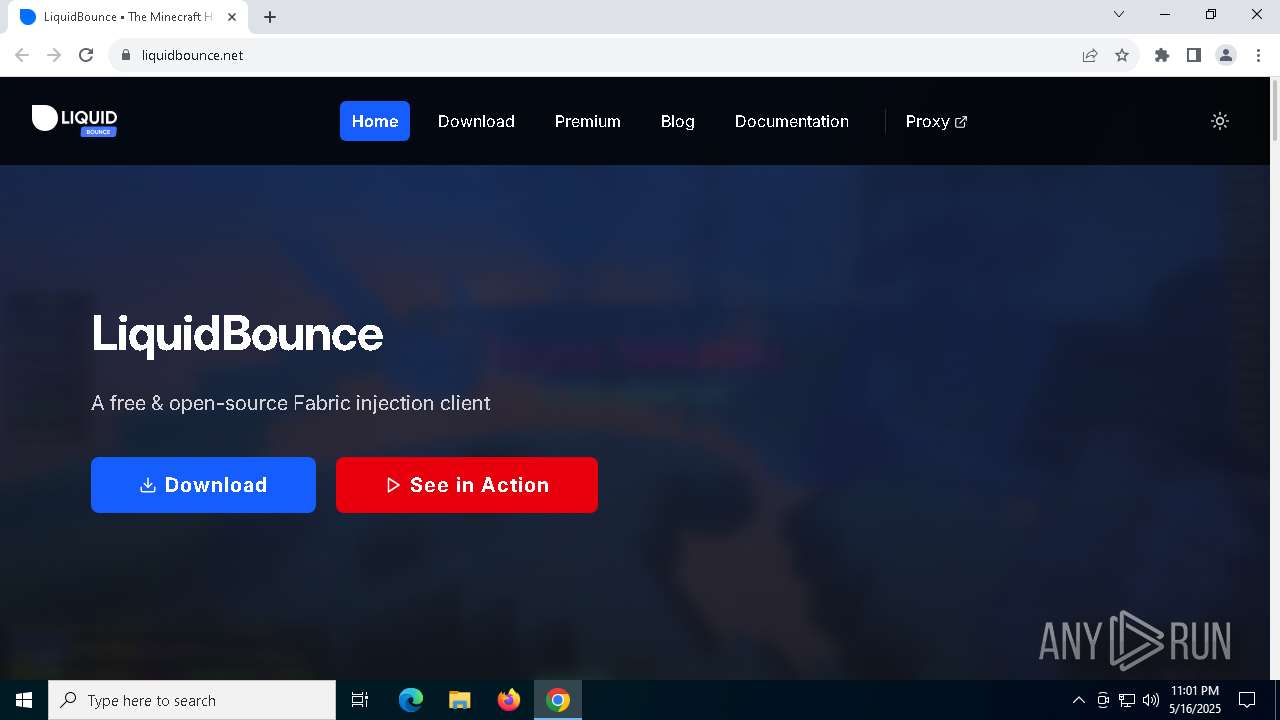Click the red See in Action button
This screenshot has height=720, width=1280.
point(467,485)
